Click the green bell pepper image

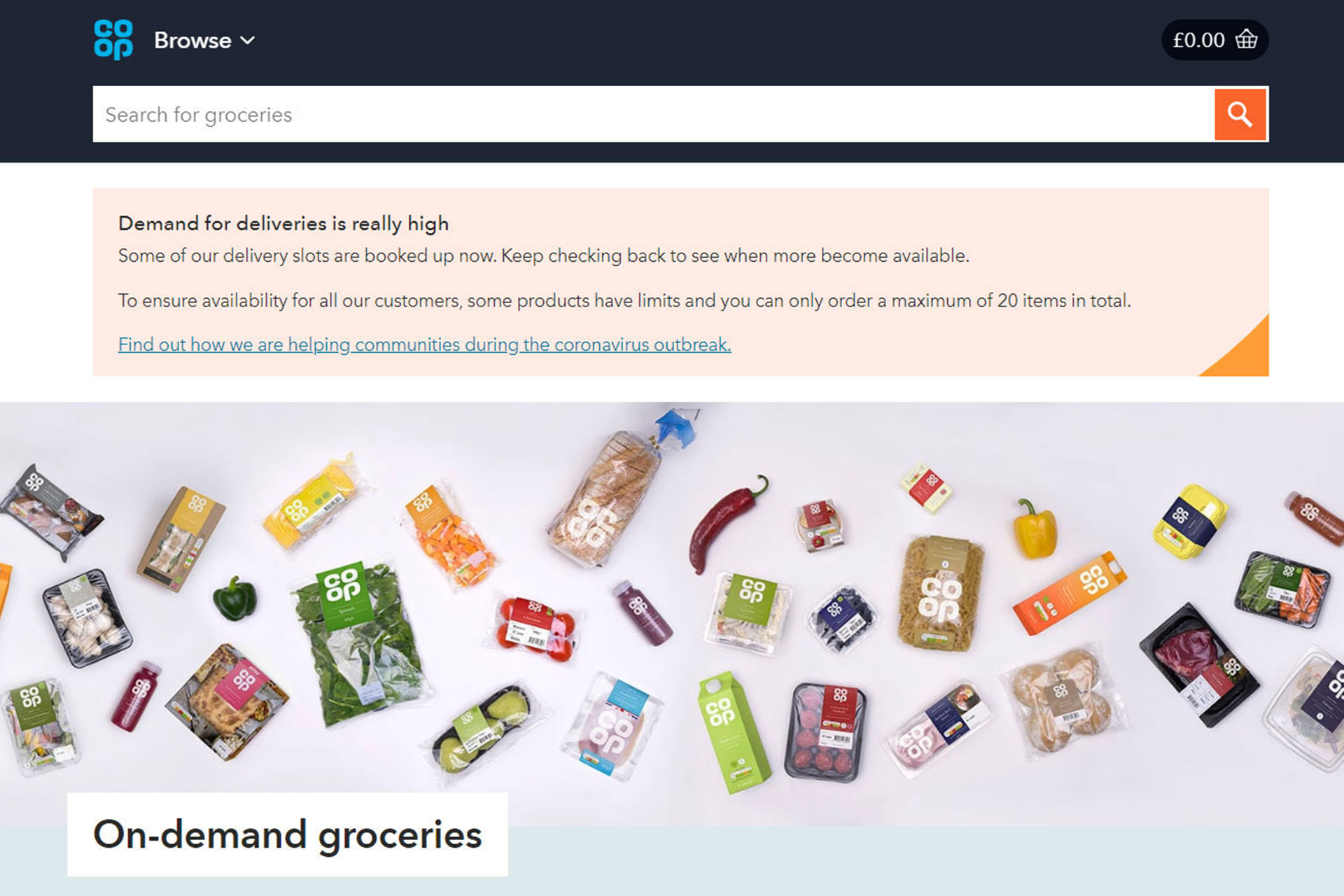pos(235,598)
